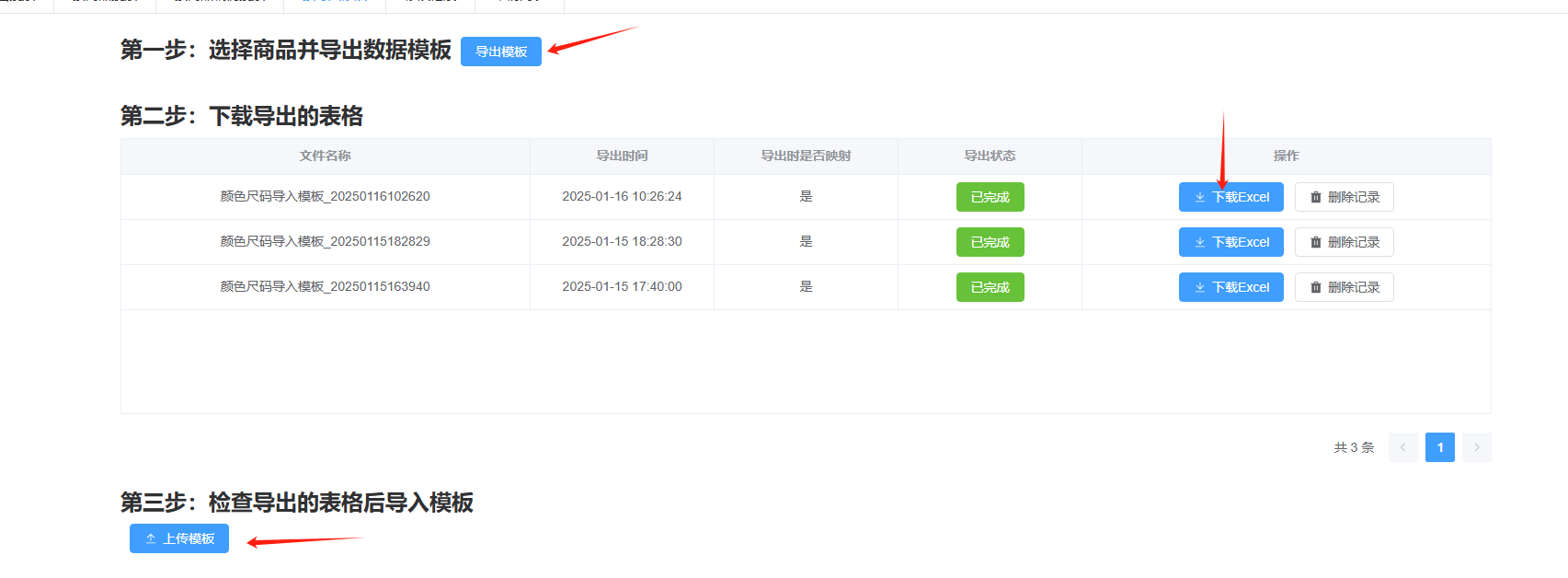Click file name 颜色尺码导入模板_20250115182829
This screenshot has height=578, width=1568.
325,241
